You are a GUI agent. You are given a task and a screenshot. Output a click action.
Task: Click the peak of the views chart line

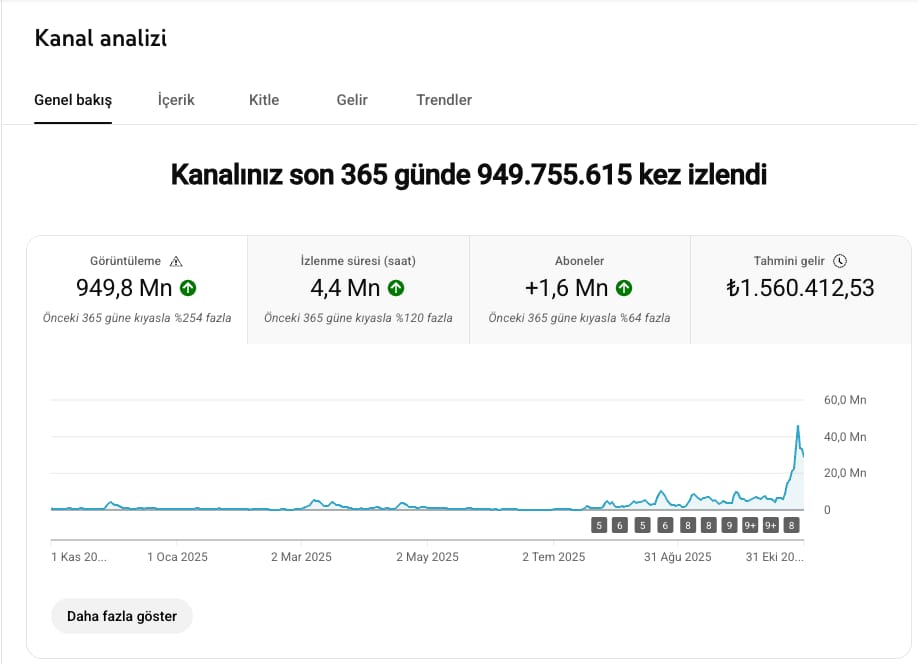(797, 427)
